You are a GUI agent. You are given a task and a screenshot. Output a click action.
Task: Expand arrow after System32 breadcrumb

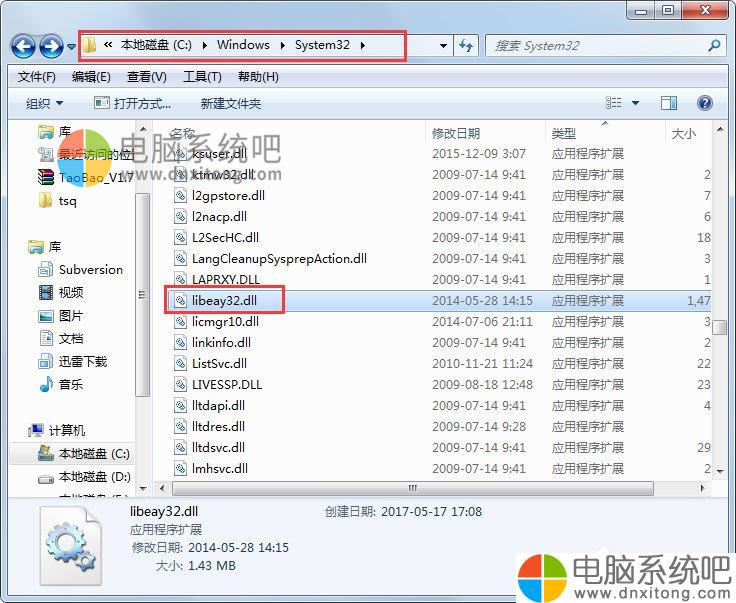point(363,45)
